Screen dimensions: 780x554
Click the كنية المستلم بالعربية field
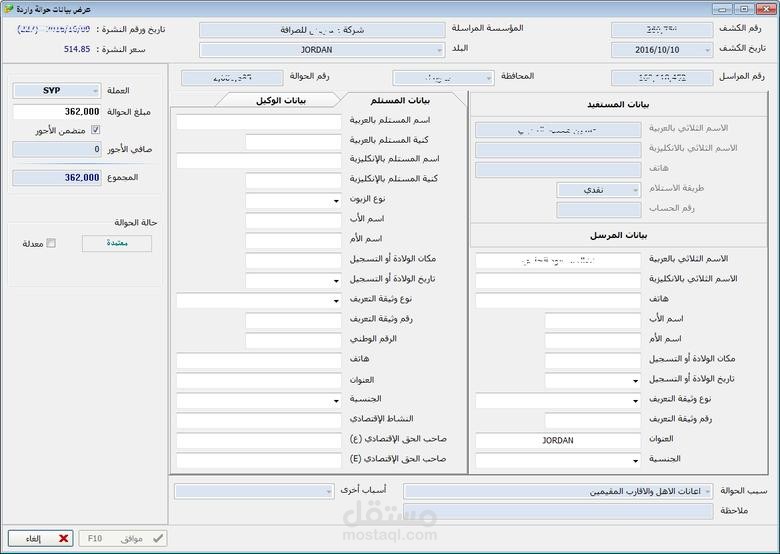tap(293, 142)
